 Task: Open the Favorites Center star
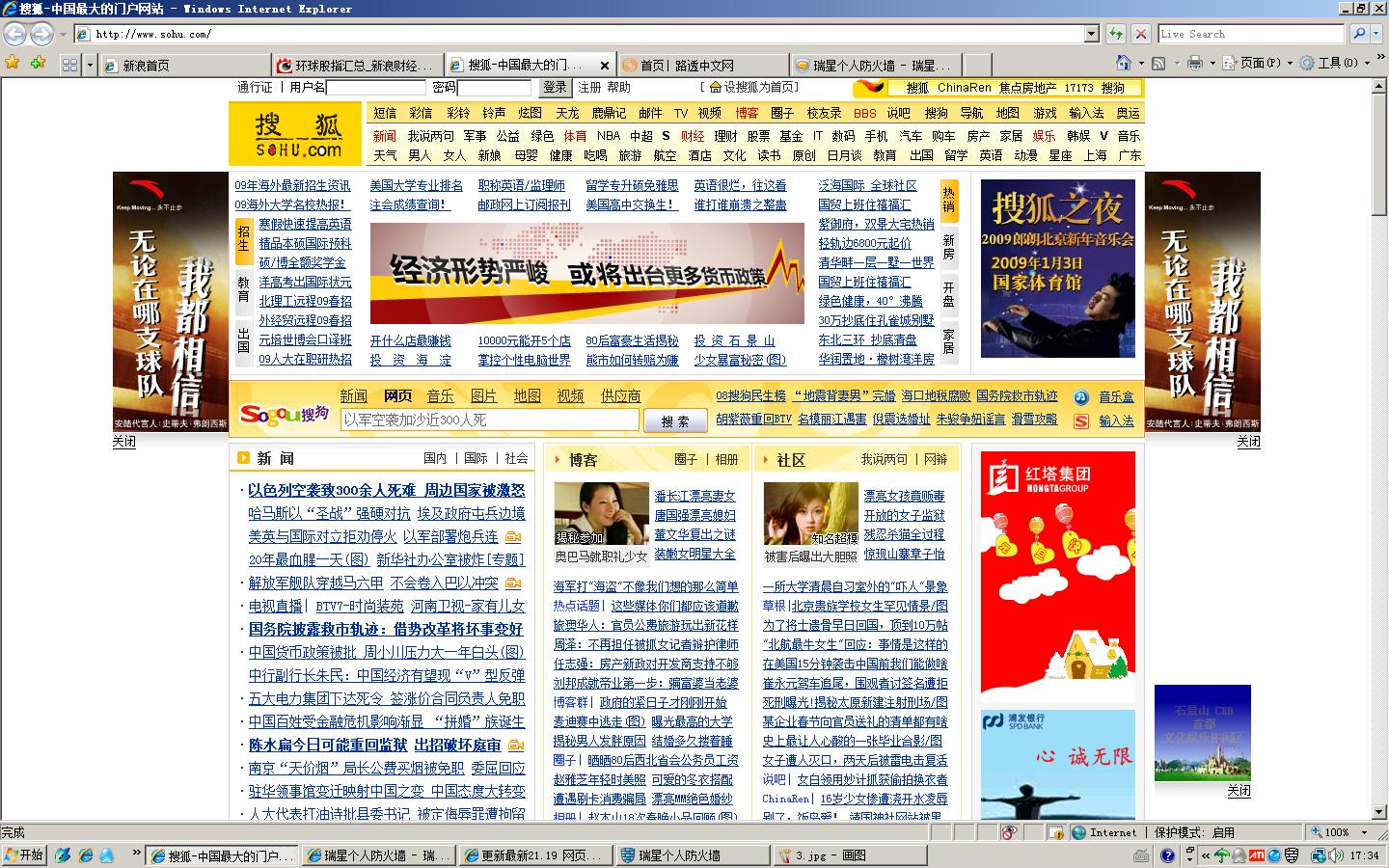13,64
